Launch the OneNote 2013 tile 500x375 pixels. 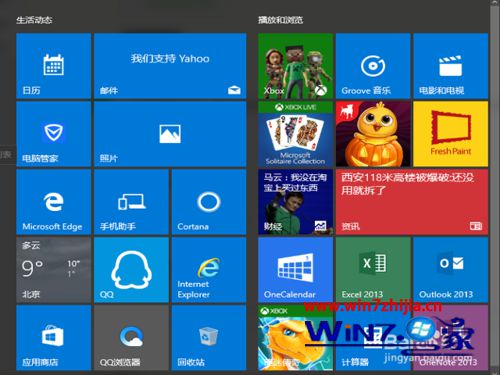pyautogui.click(x=451, y=338)
